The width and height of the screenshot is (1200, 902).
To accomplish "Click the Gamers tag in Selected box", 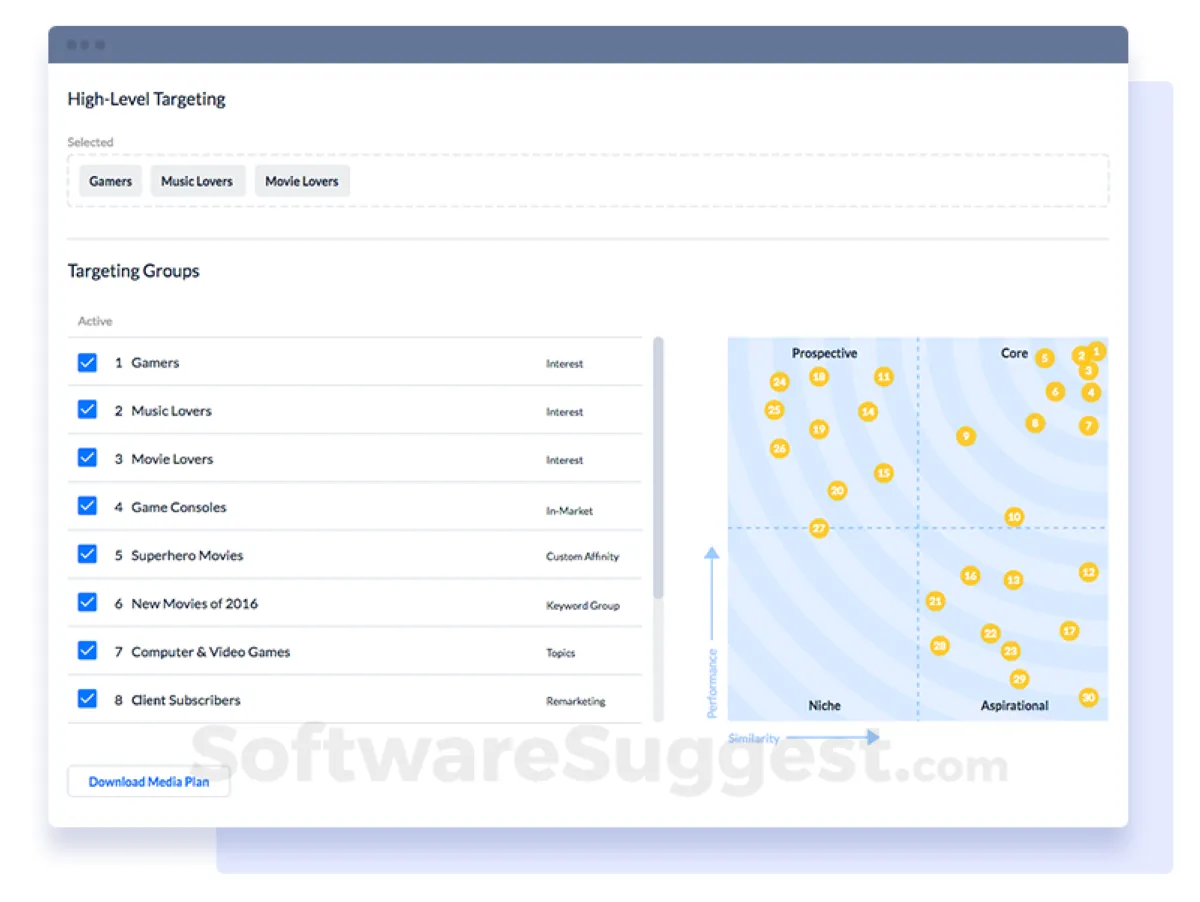I will pyautogui.click(x=110, y=181).
